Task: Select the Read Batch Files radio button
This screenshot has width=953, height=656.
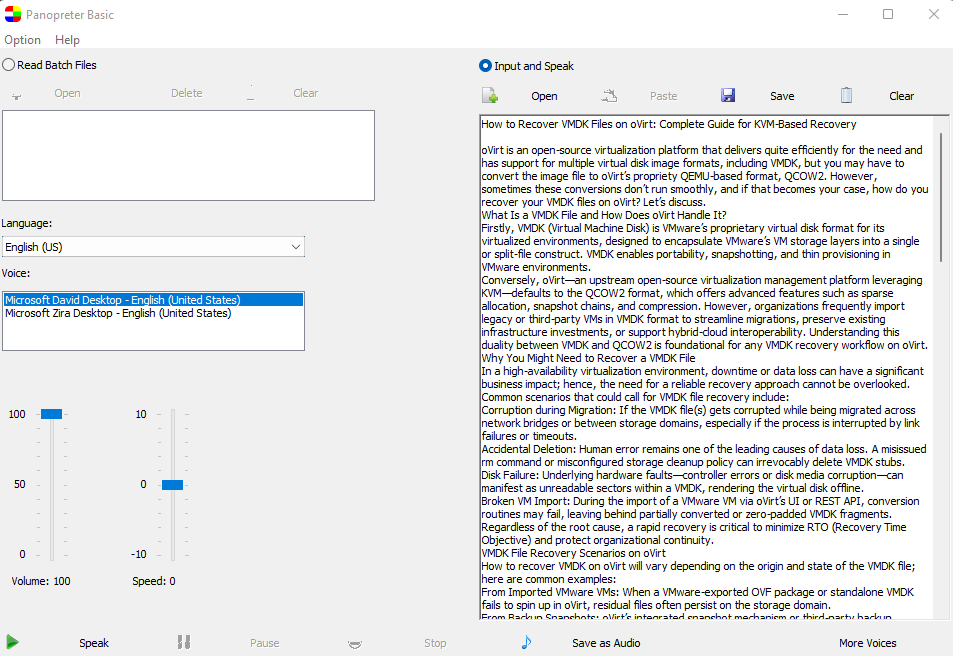Action: point(9,65)
